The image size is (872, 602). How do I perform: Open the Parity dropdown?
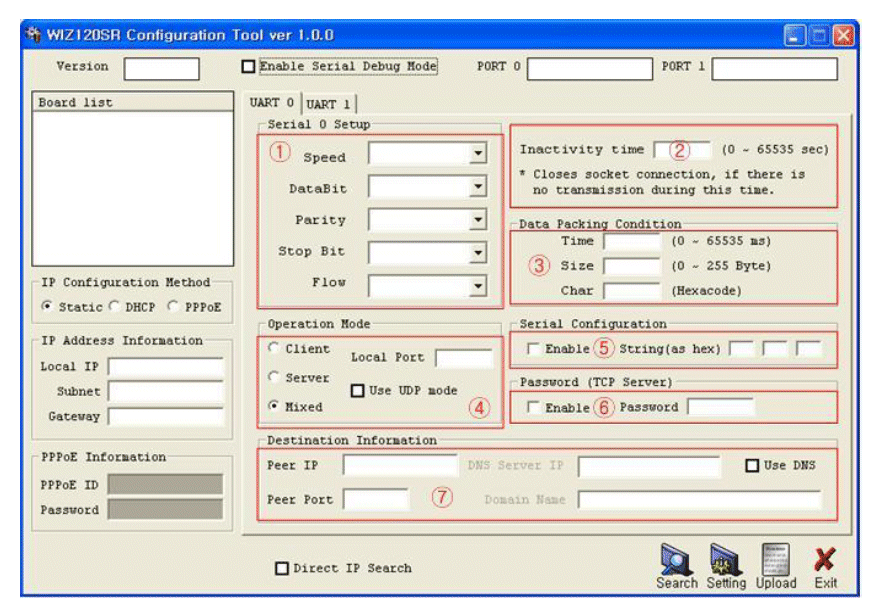478,220
